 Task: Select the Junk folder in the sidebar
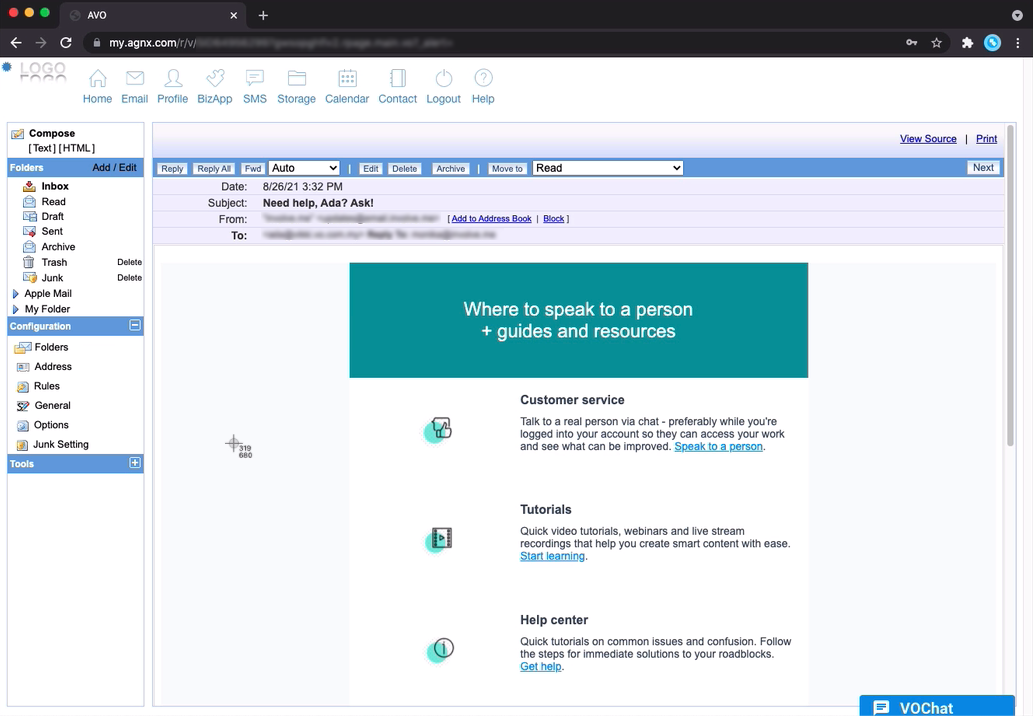point(52,278)
